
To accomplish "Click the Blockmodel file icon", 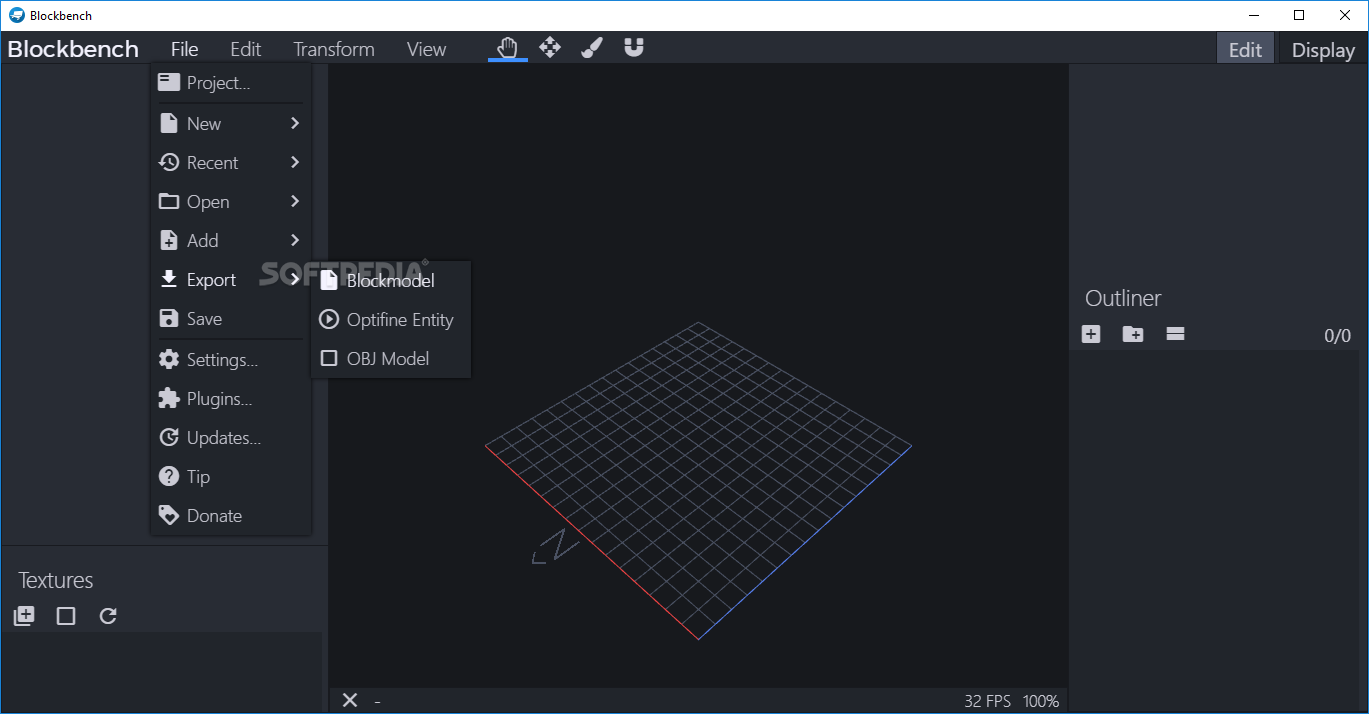I will pyautogui.click(x=329, y=280).
